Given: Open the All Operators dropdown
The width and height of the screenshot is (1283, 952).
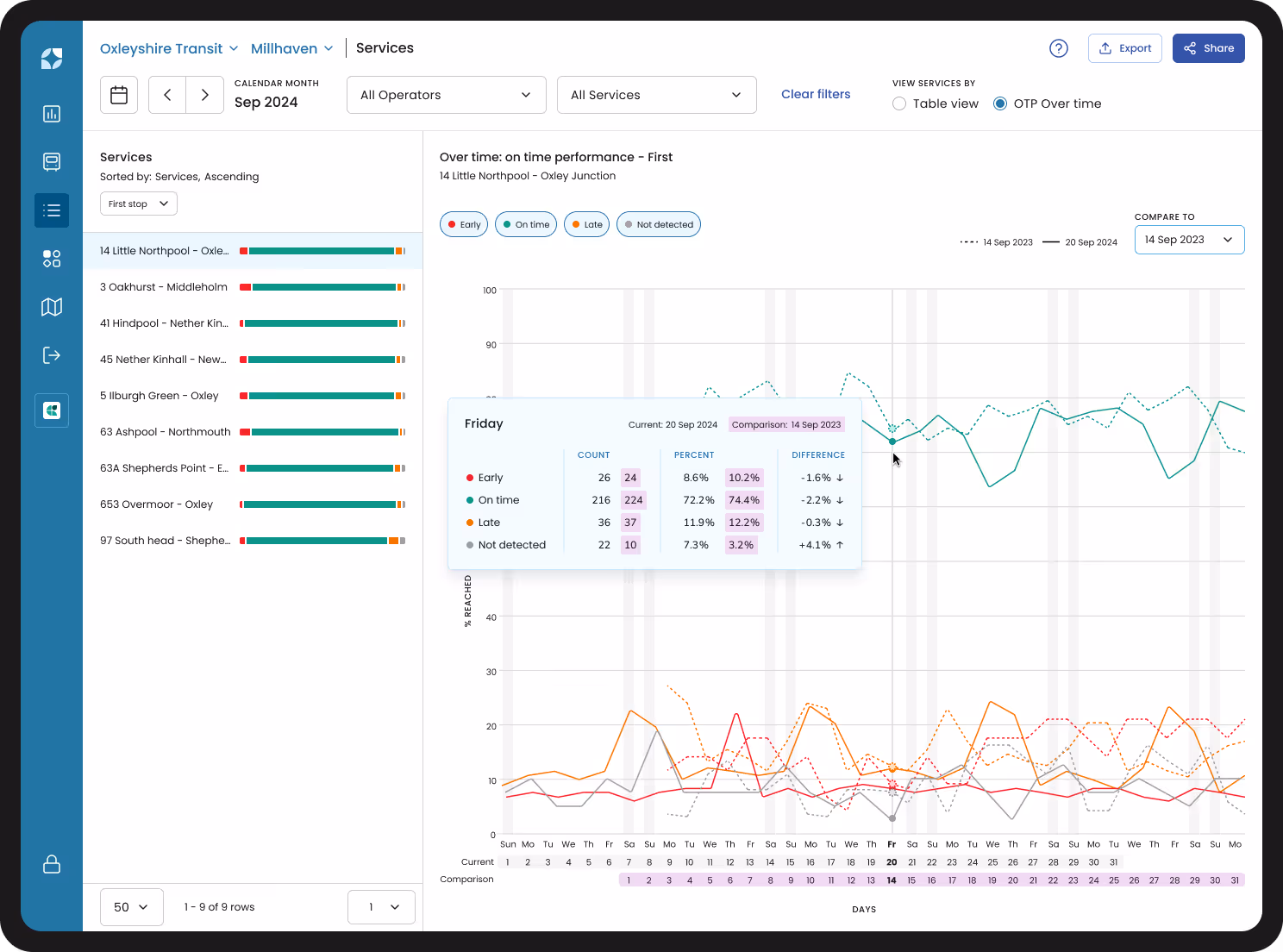Looking at the screenshot, I should (446, 95).
